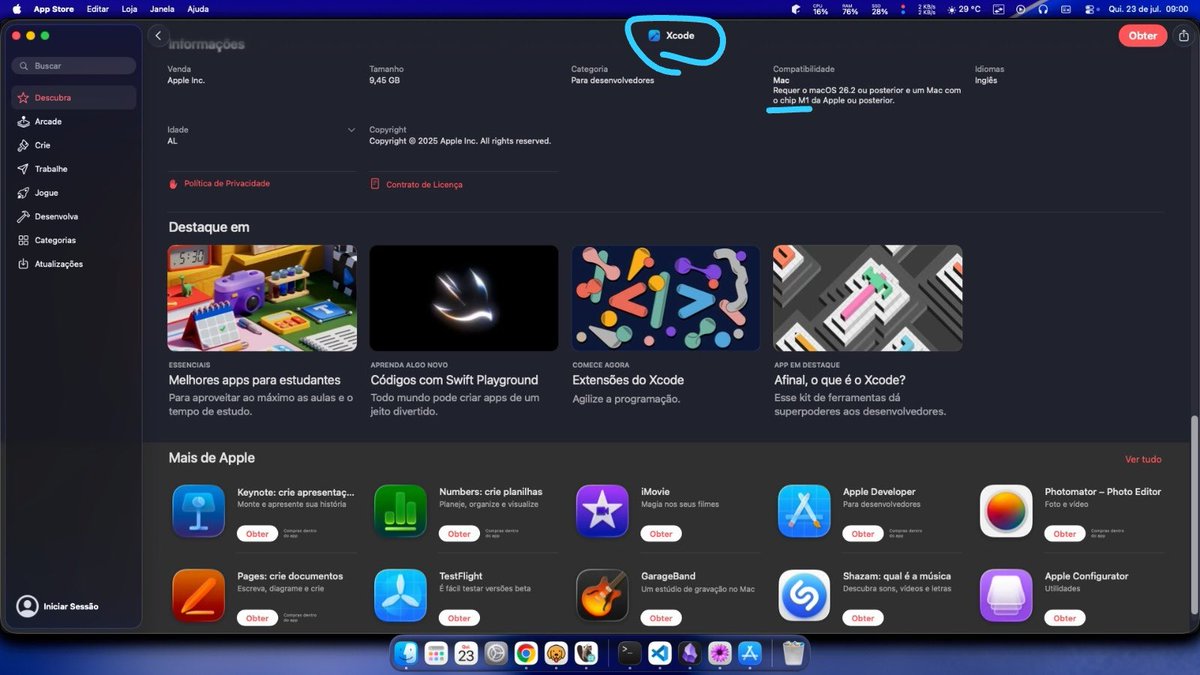Open the GarageBand app icon
Viewport: 1200px width, 675px height.
[x=602, y=596]
